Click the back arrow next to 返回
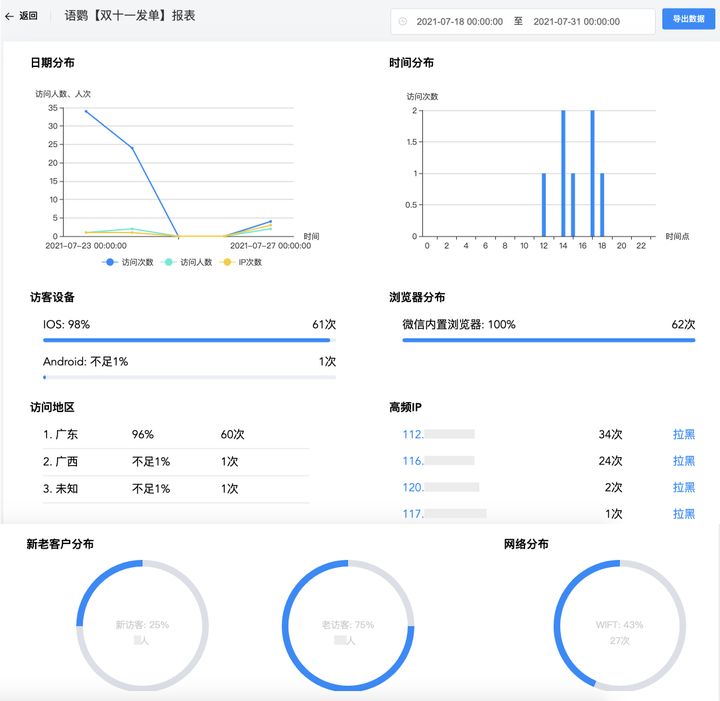720x701 pixels. [x=10, y=16]
